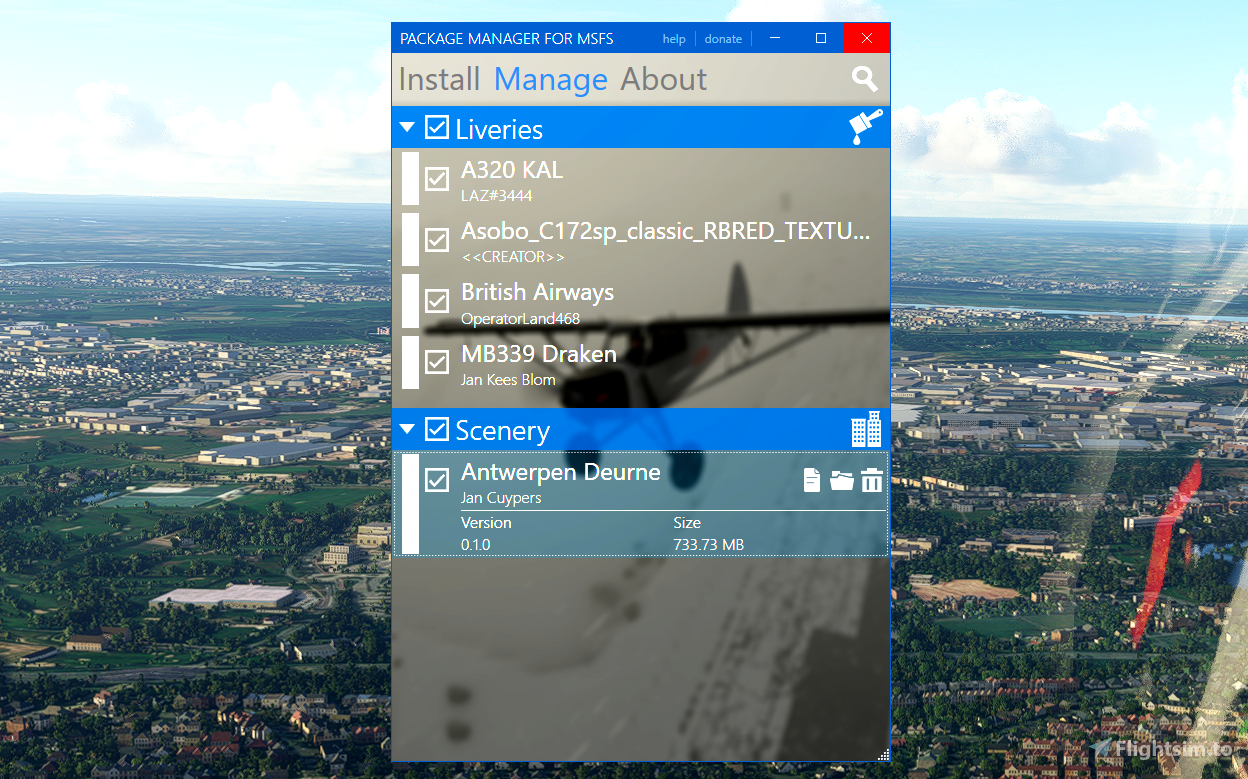
Task: Select the Manage tab
Action: 551,79
